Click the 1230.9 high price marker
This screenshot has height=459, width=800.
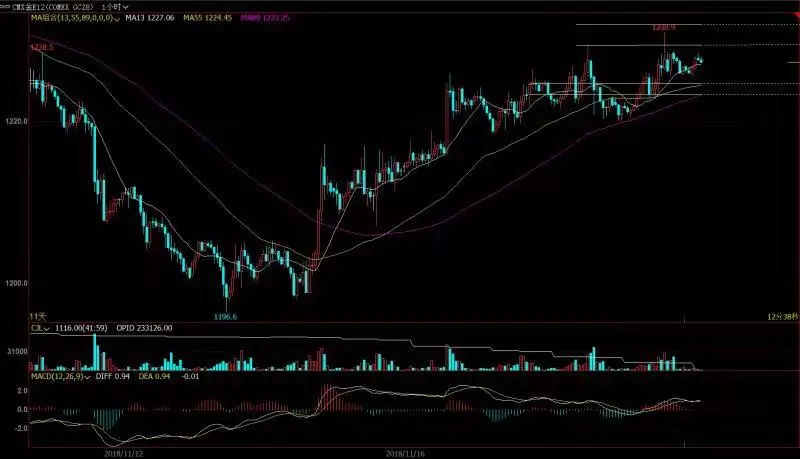click(664, 28)
